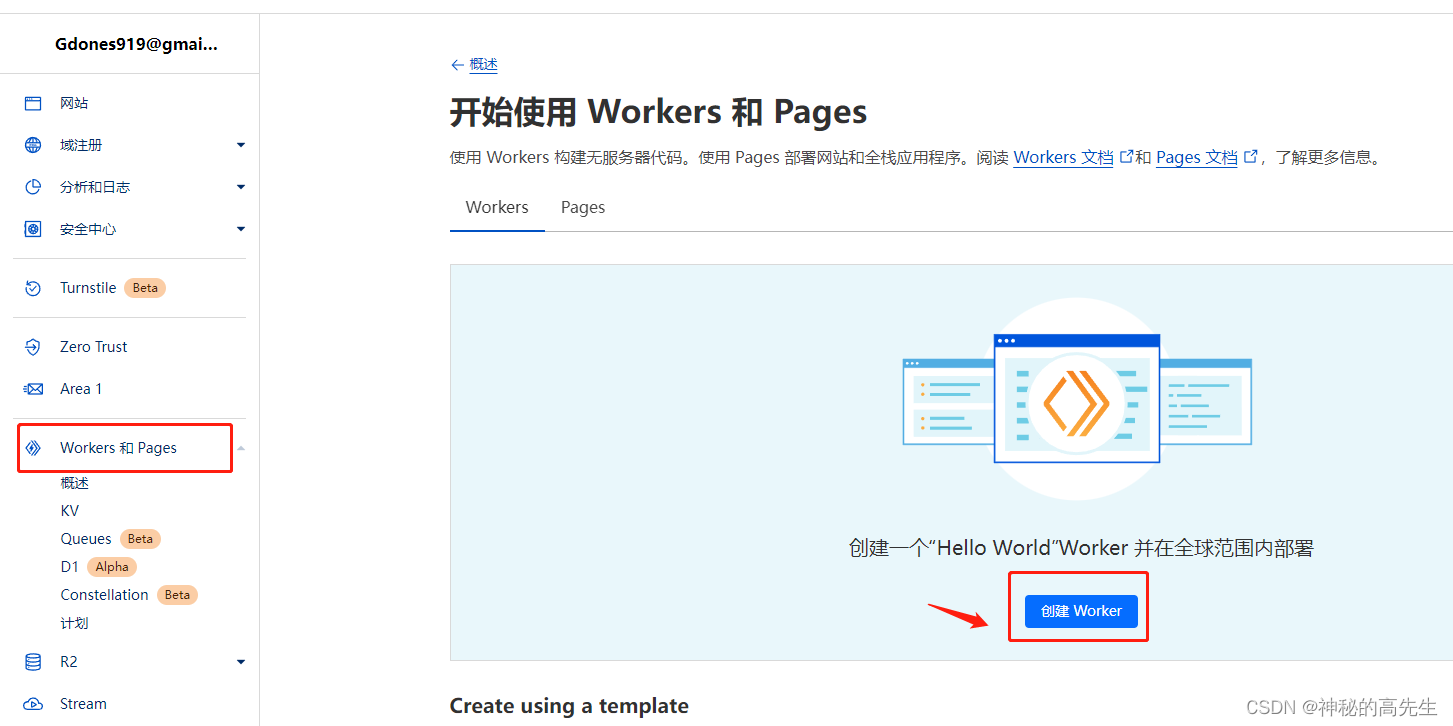
Task: Collapse the Workers 和 Pages section arrow
Action: click(x=241, y=448)
